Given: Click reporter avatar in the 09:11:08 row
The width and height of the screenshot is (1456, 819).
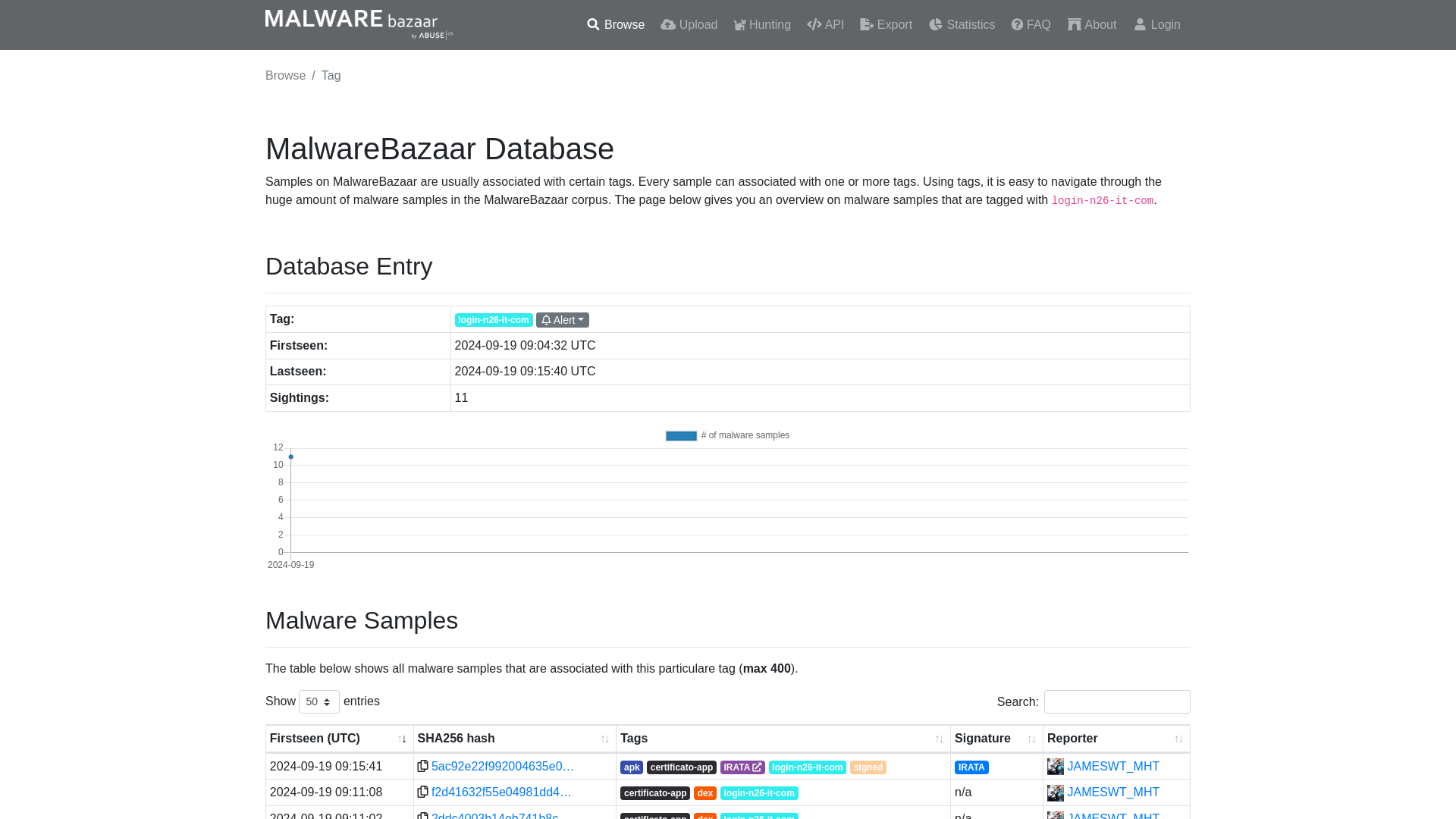Looking at the screenshot, I should click(1056, 792).
